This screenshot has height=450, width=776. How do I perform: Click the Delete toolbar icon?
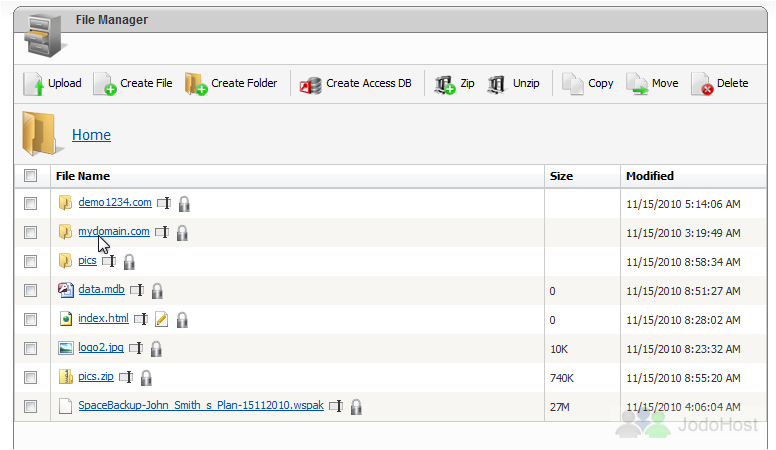click(701, 84)
